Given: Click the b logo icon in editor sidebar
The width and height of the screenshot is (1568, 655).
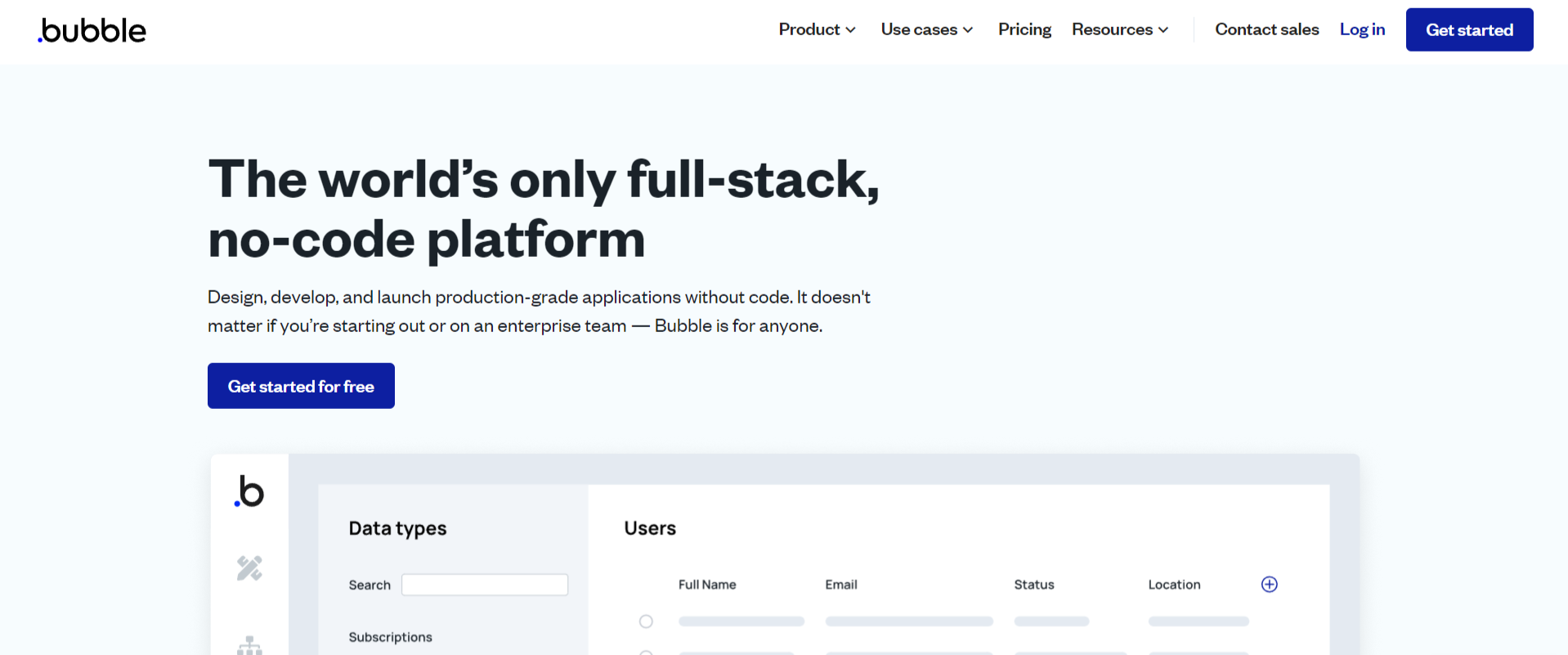Looking at the screenshot, I should pyautogui.click(x=249, y=491).
